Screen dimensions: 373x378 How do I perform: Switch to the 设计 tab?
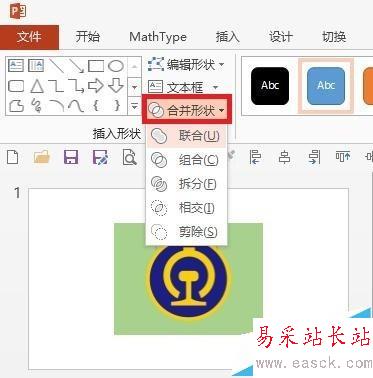281,37
